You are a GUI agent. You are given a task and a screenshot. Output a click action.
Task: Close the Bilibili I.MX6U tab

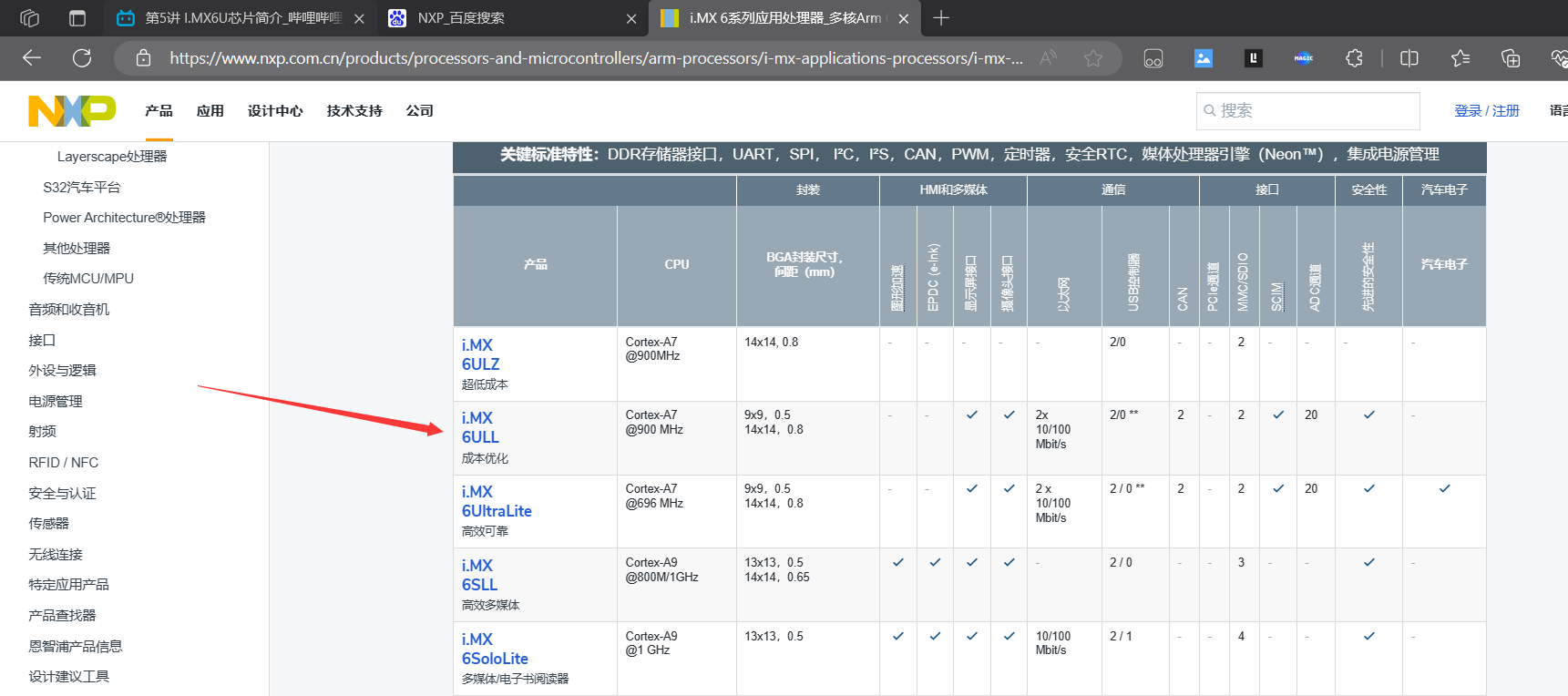[359, 18]
